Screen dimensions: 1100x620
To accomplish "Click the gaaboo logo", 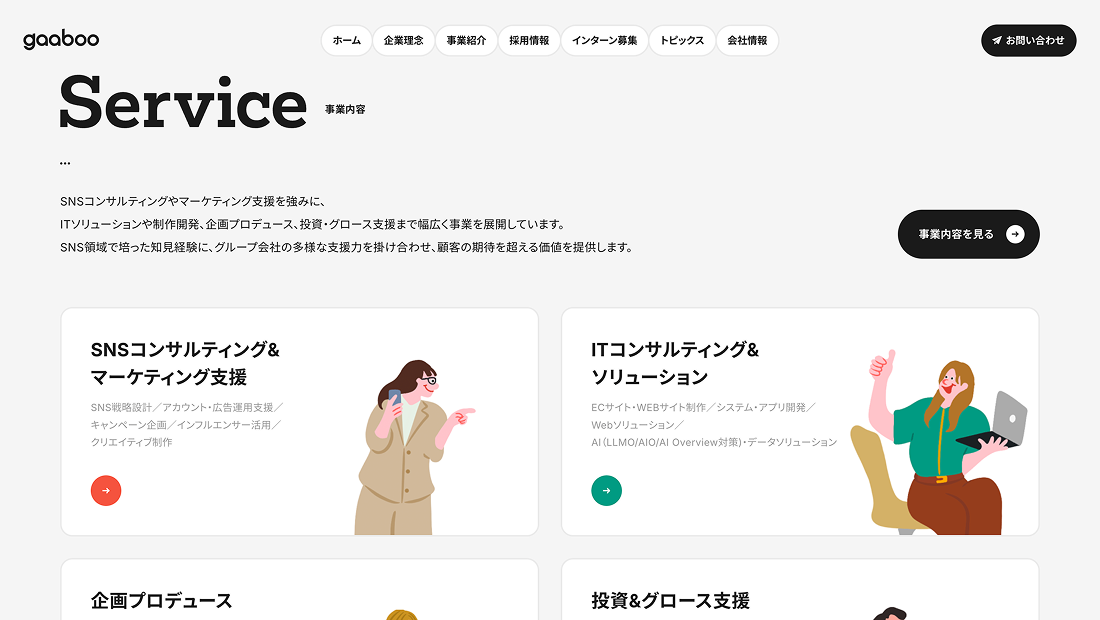I will (x=61, y=40).
